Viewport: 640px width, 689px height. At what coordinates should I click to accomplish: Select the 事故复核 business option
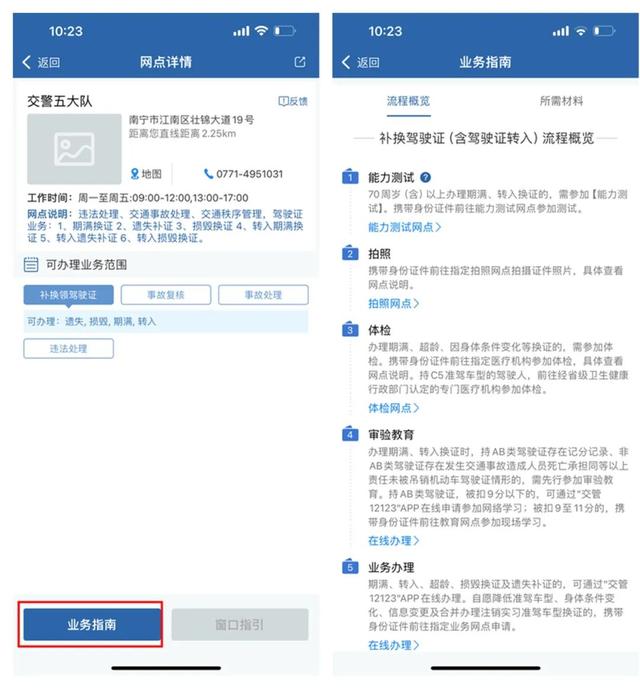pyautogui.click(x=166, y=295)
